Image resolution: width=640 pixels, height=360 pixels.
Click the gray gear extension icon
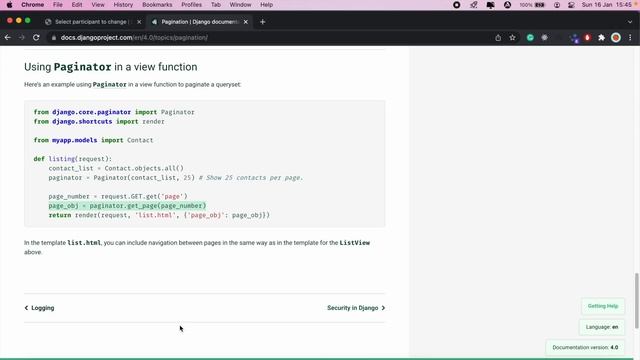coord(544,38)
